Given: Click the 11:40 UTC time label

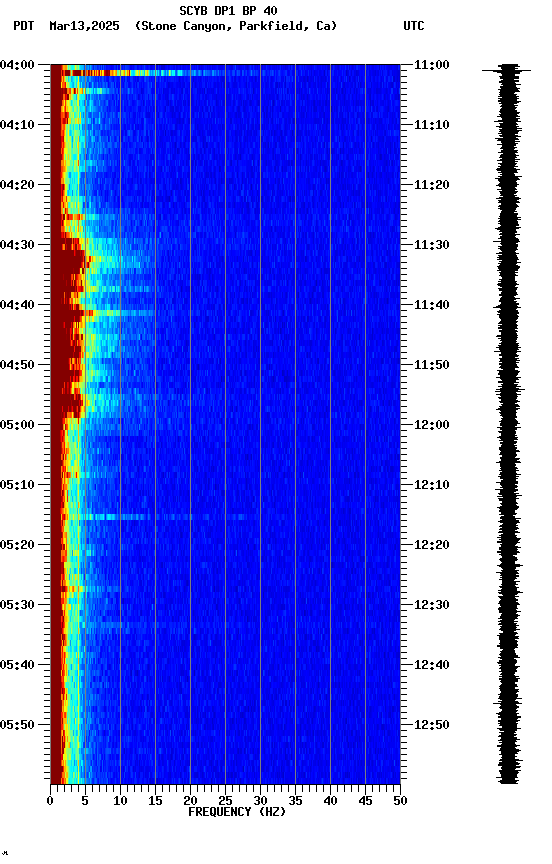Looking at the screenshot, I should point(431,305).
